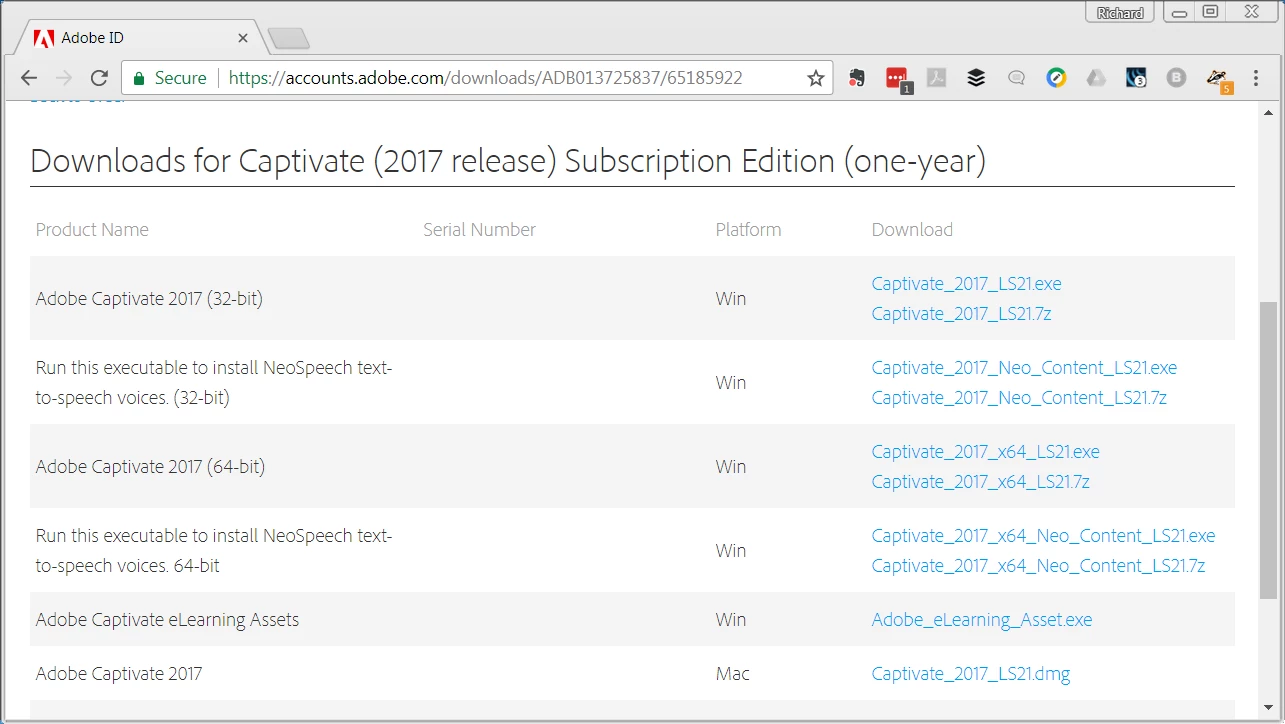Open the Buffer stacked-layers extension
This screenshot has height=724, width=1285.
coord(977,78)
